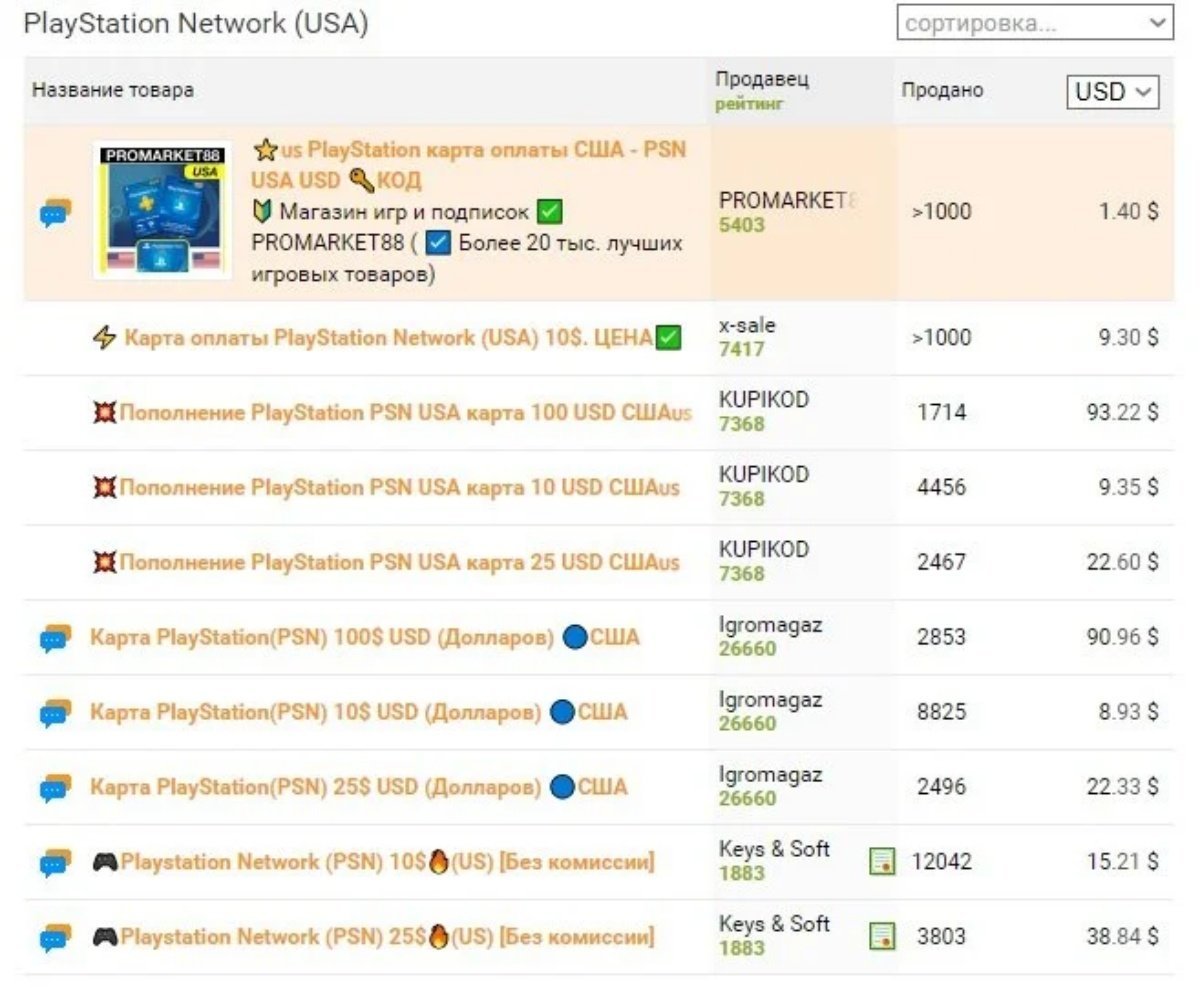Click the price 9.35 $

[1129, 487]
